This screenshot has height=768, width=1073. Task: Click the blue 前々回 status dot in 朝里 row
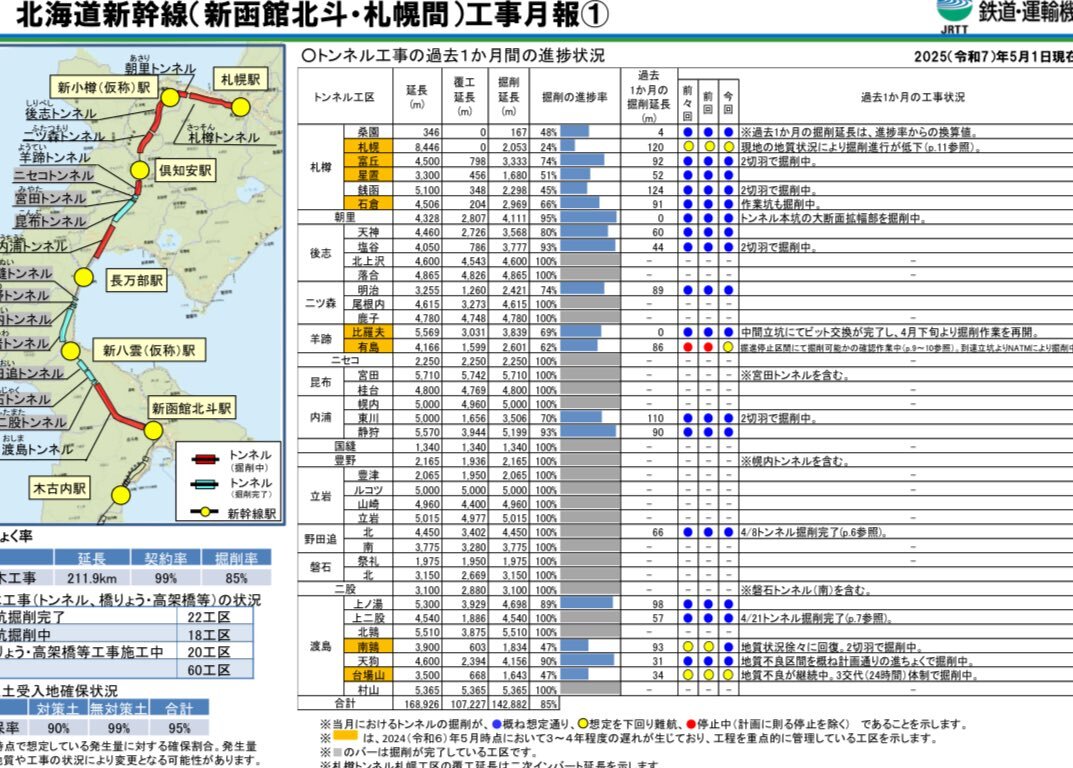688,218
